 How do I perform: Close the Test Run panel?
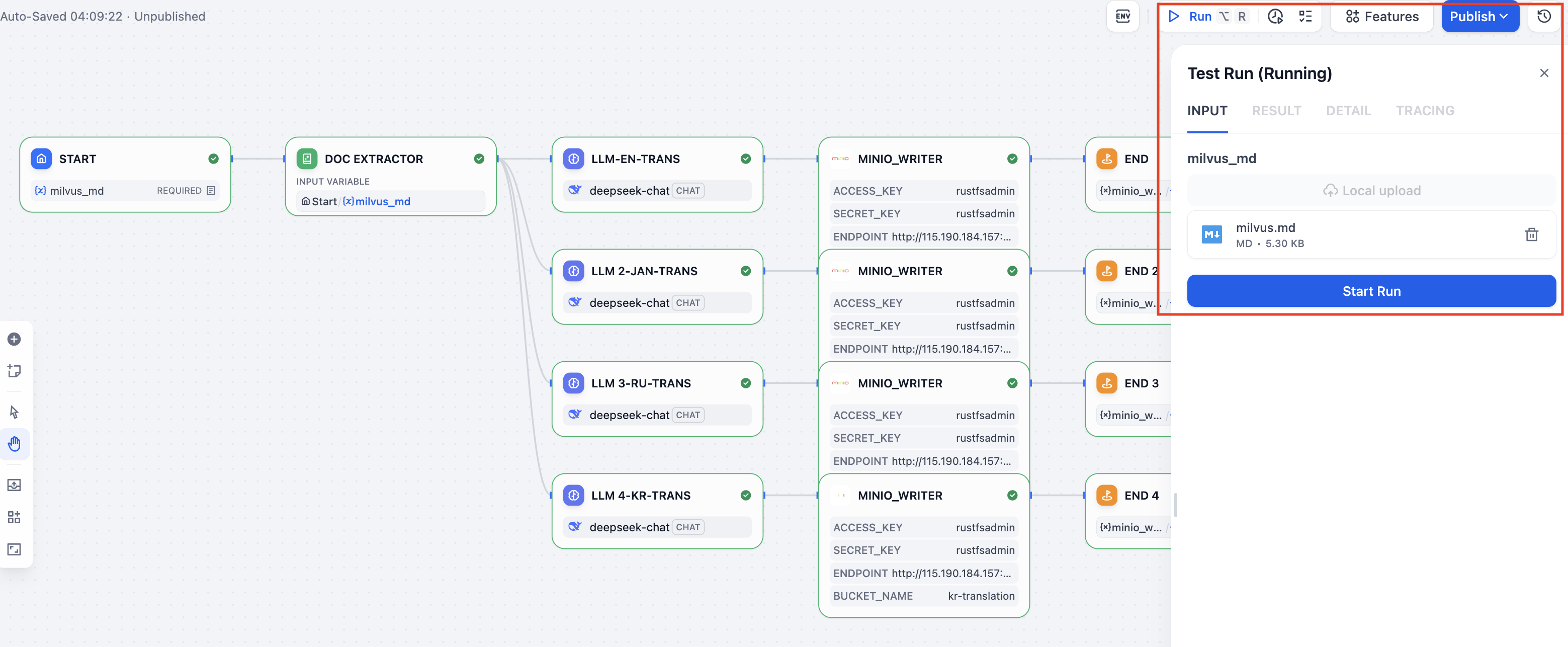click(x=1544, y=73)
